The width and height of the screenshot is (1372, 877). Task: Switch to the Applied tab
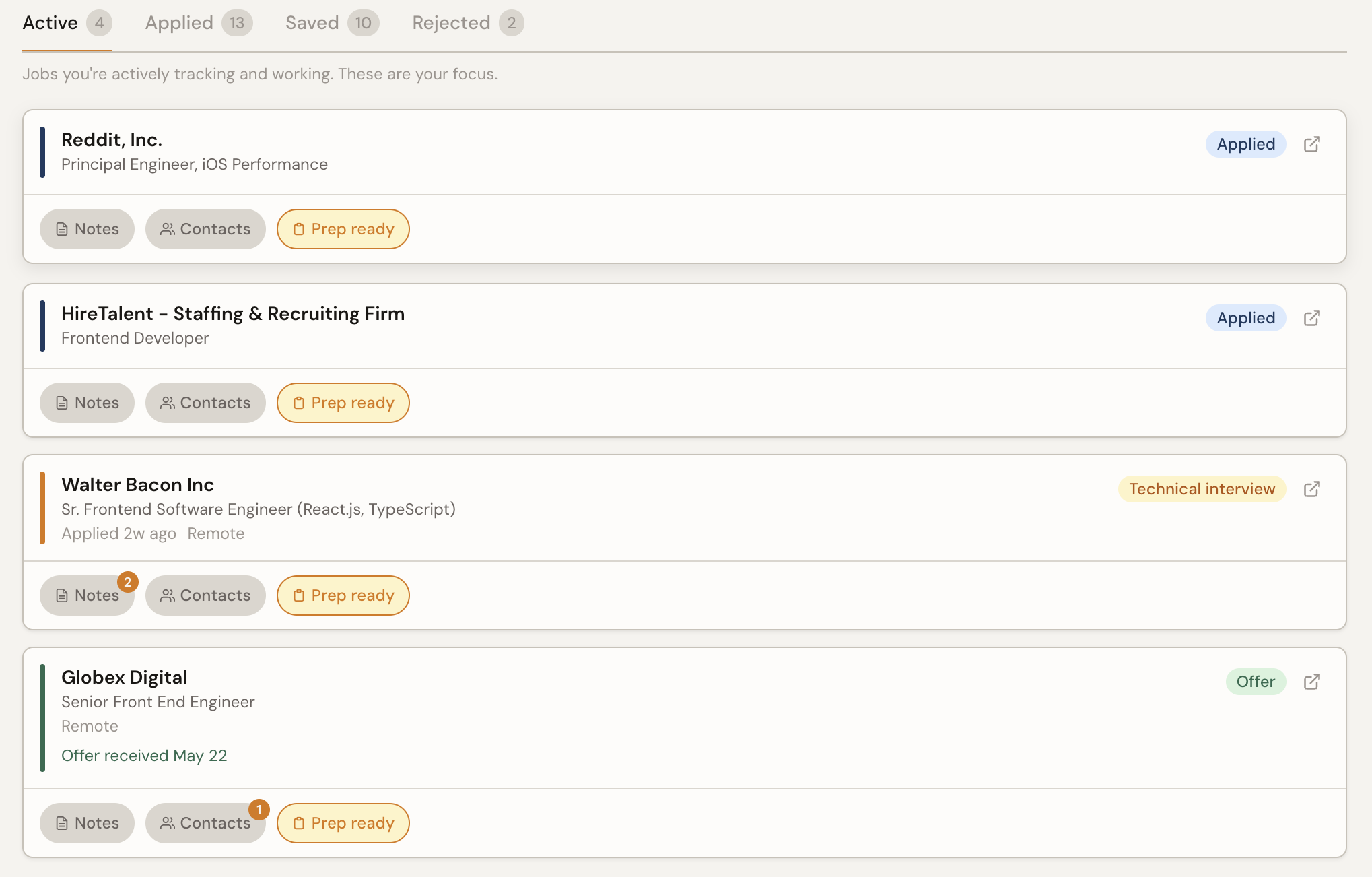pos(199,23)
